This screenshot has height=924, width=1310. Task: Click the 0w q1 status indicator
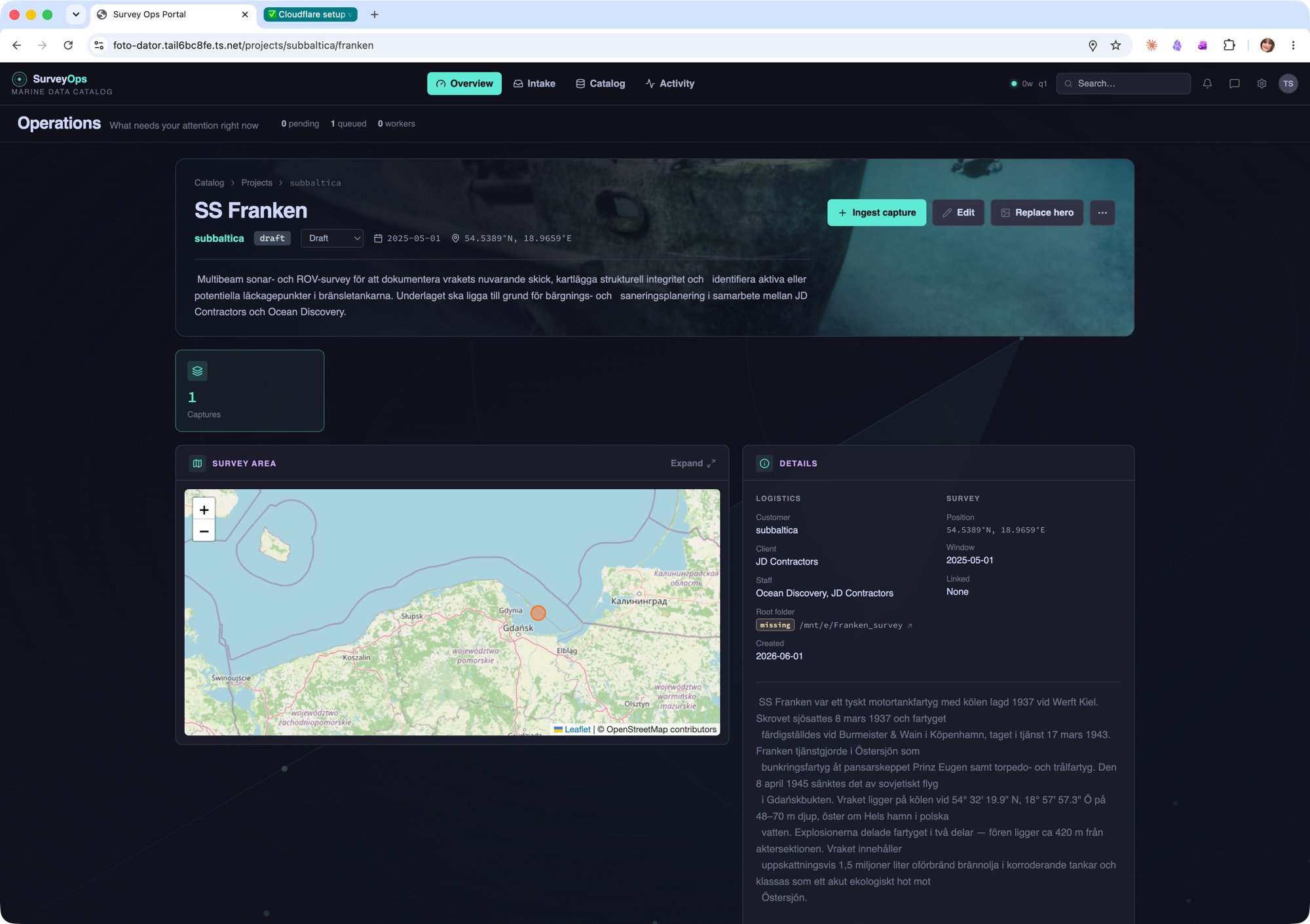(1029, 84)
